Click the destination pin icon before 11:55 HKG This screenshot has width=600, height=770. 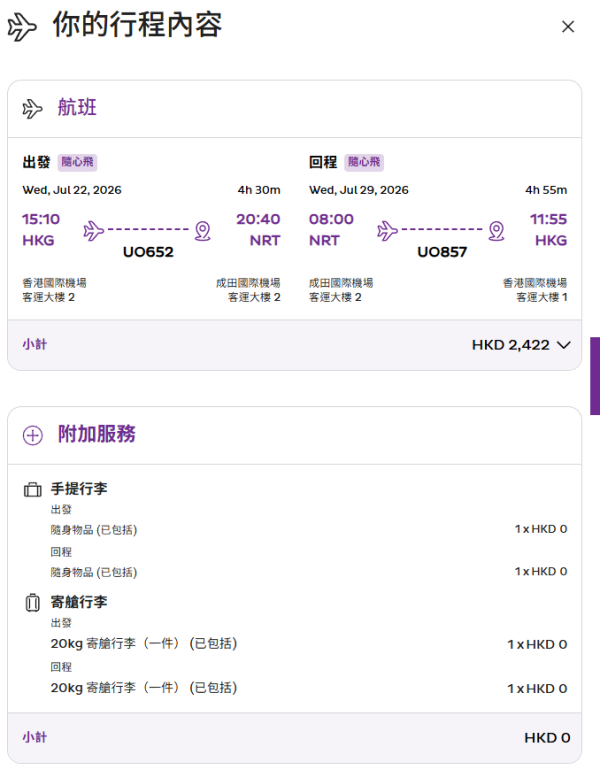tap(496, 231)
